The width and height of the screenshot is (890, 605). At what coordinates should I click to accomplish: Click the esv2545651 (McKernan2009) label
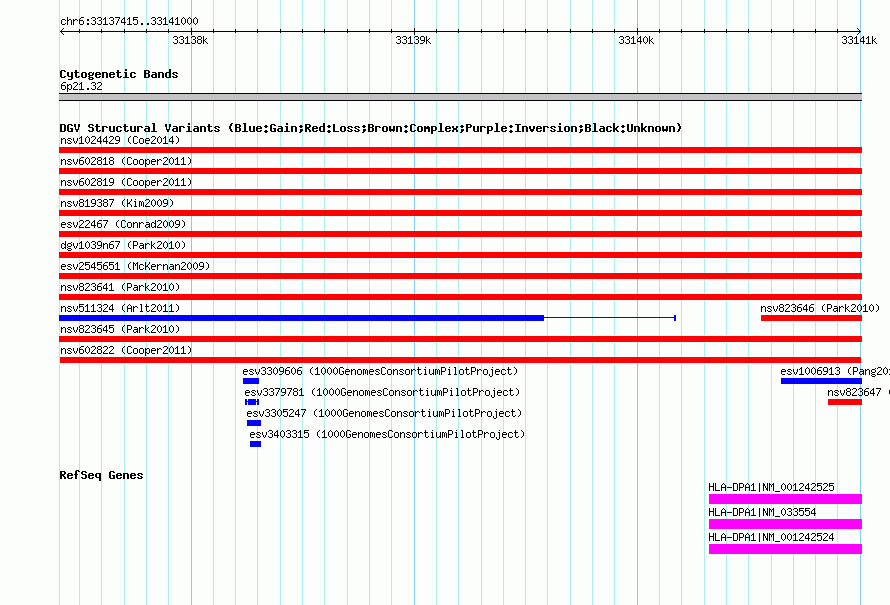click(135, 266)
